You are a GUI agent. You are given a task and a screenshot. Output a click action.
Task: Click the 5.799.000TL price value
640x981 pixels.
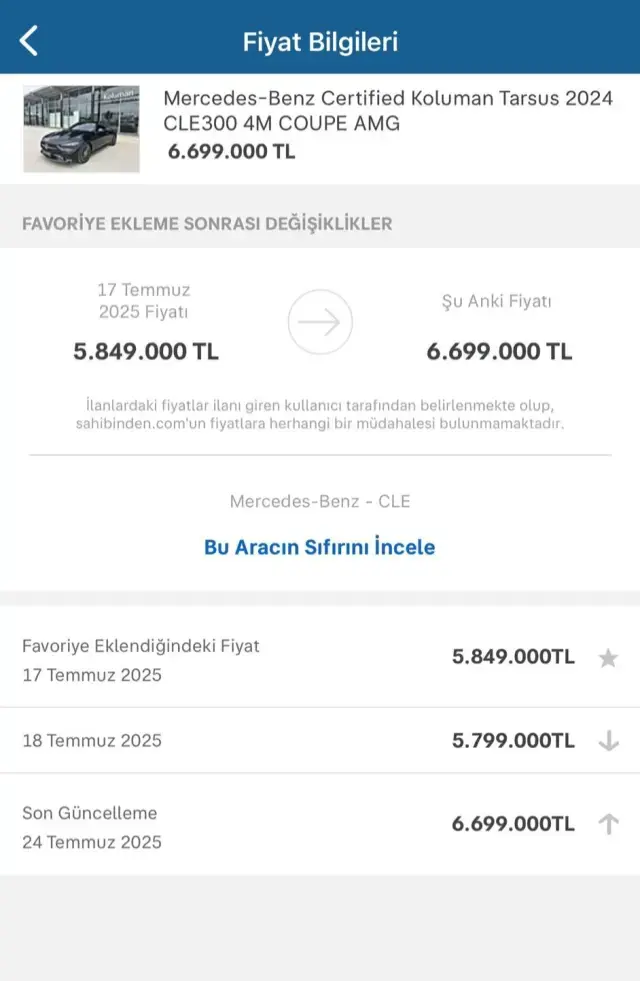pos(511,741)
